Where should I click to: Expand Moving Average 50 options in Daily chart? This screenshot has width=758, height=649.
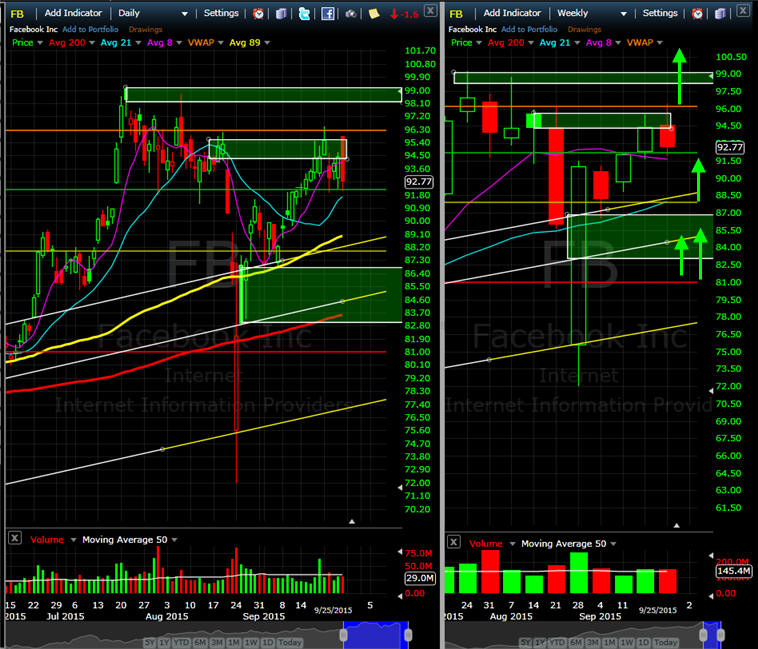click(x=175, y=540)
